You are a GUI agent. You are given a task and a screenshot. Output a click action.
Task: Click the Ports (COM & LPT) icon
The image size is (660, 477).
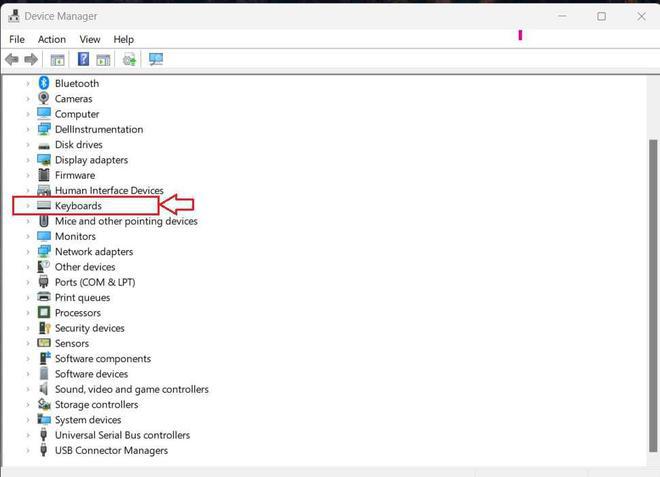pyautogui.click(x=43, y=282)
